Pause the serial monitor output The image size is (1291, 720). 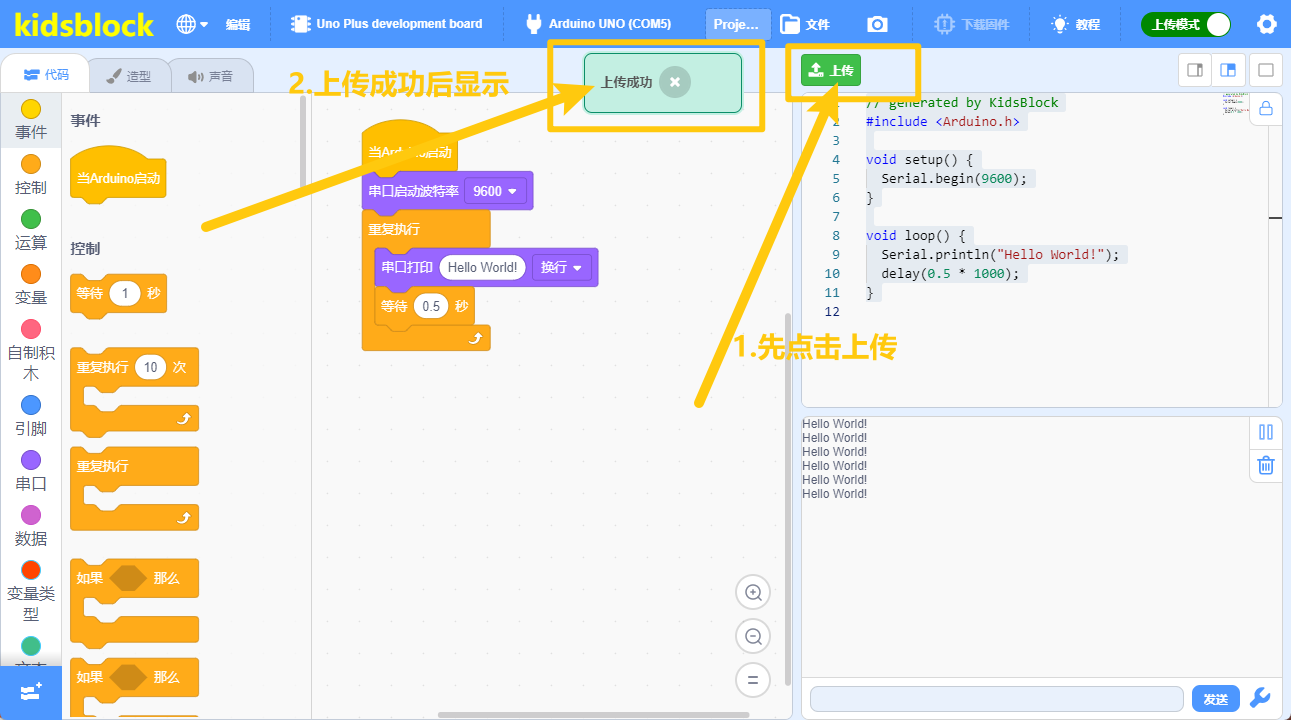tap(1266, 432)
